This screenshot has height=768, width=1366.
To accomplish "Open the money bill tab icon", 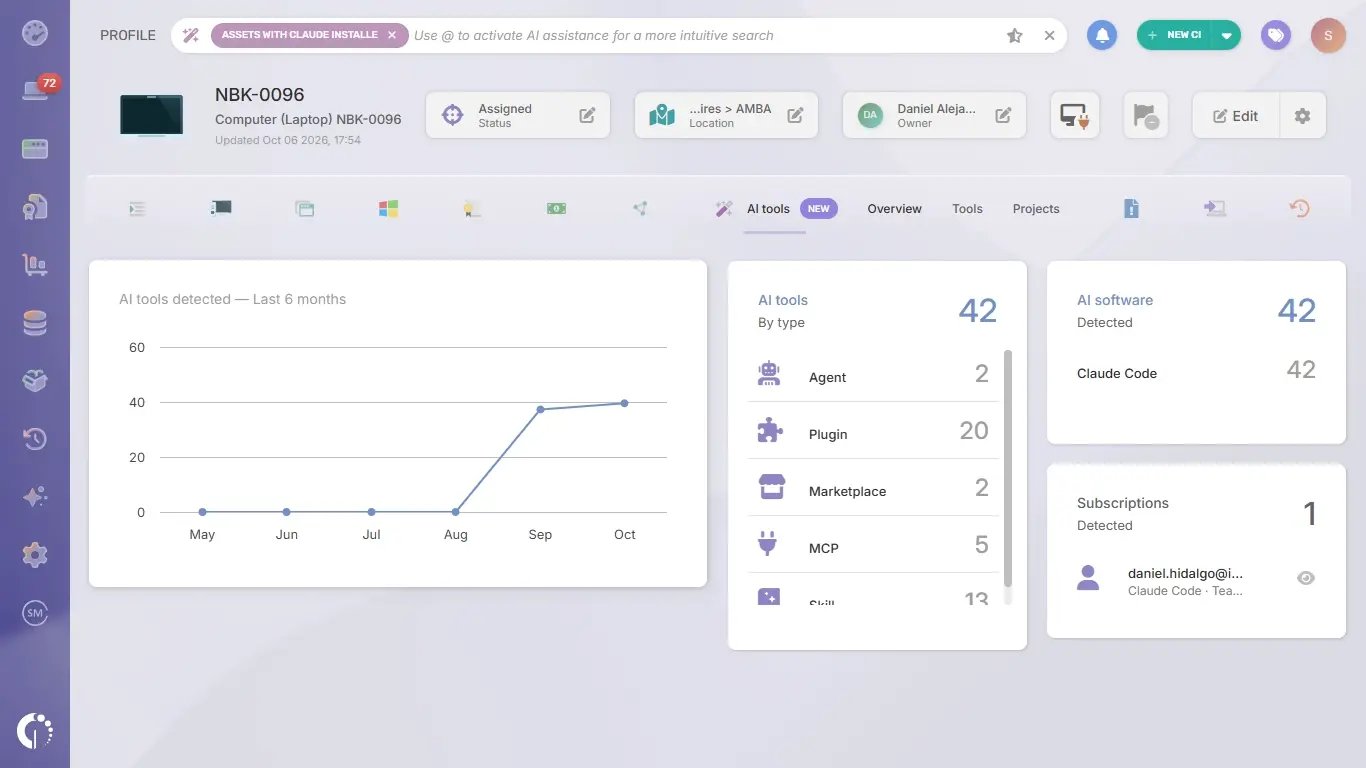I will pos(556,208).
